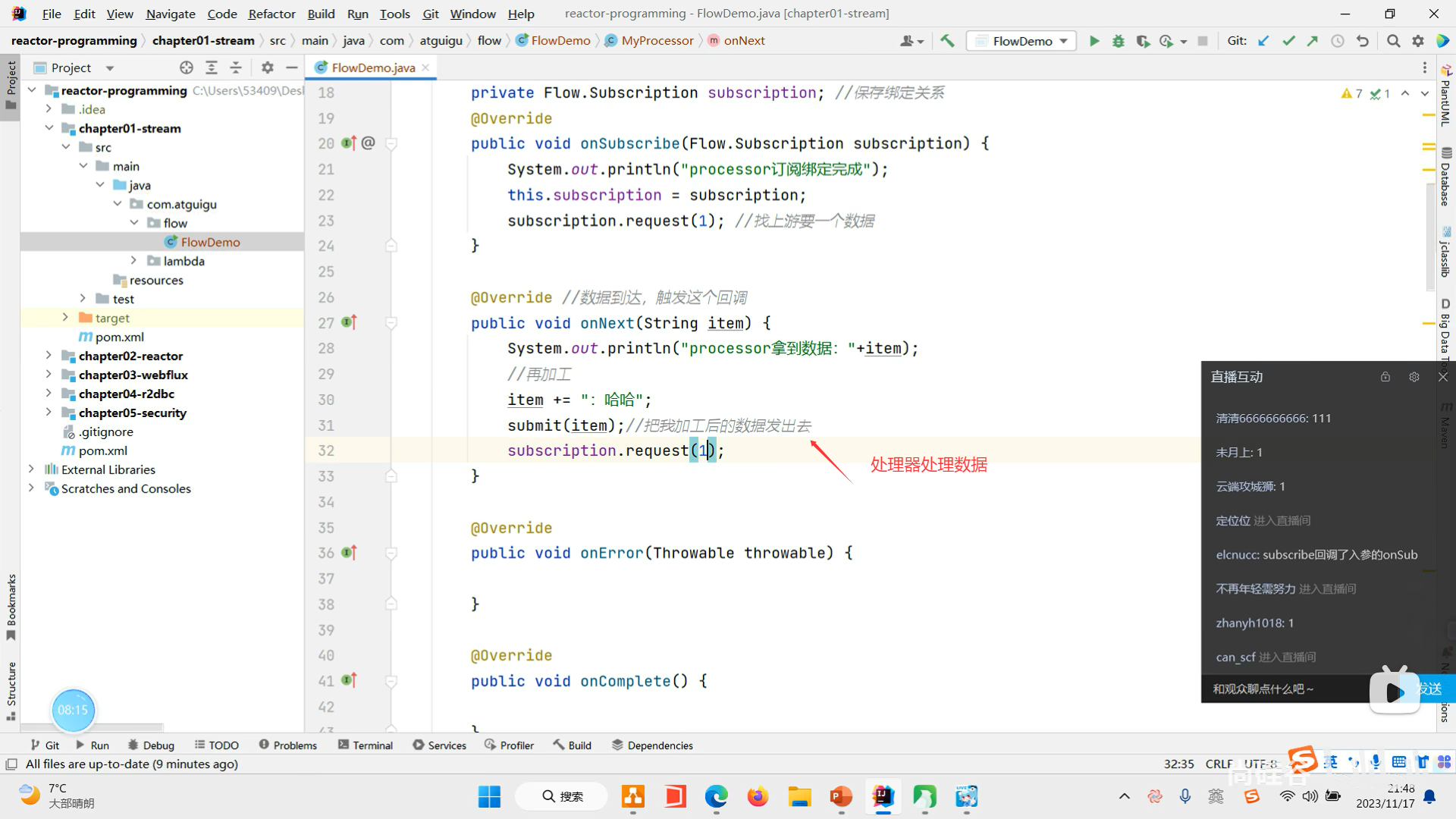Click Git Update Project arrow icon

(x=1263, y=41)
